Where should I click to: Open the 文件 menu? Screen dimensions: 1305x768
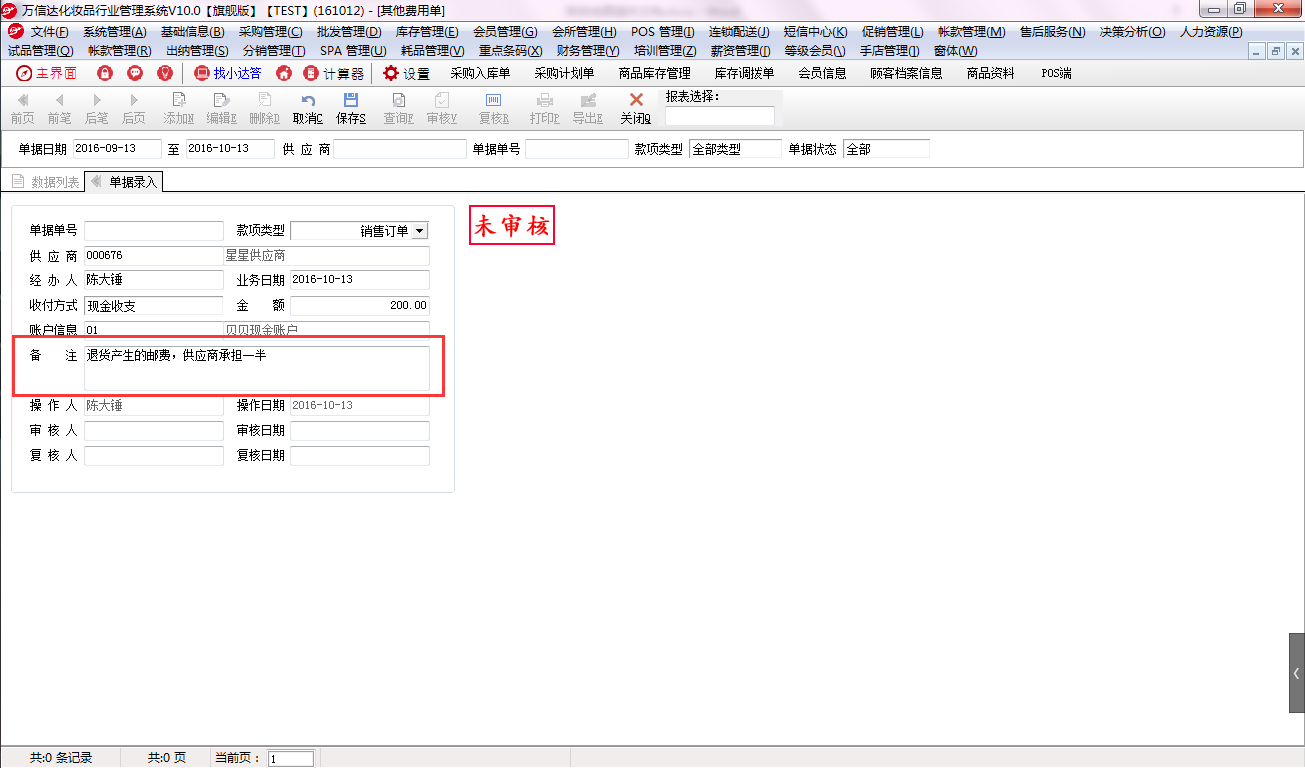click(x=49, y=32)
